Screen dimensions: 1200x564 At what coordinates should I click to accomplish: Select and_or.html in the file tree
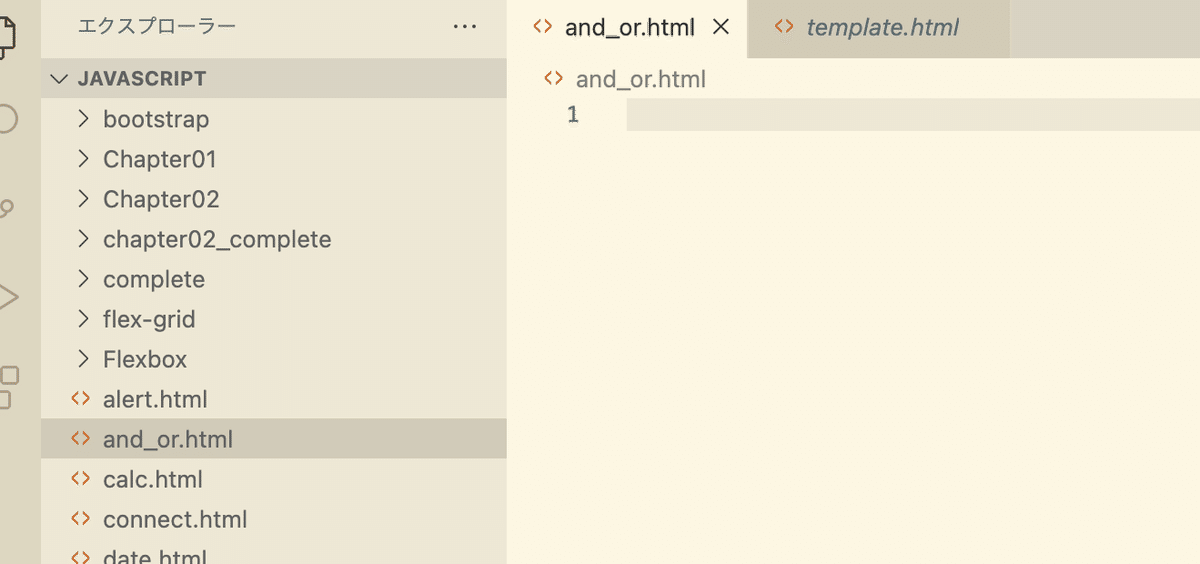click(167, 439)
